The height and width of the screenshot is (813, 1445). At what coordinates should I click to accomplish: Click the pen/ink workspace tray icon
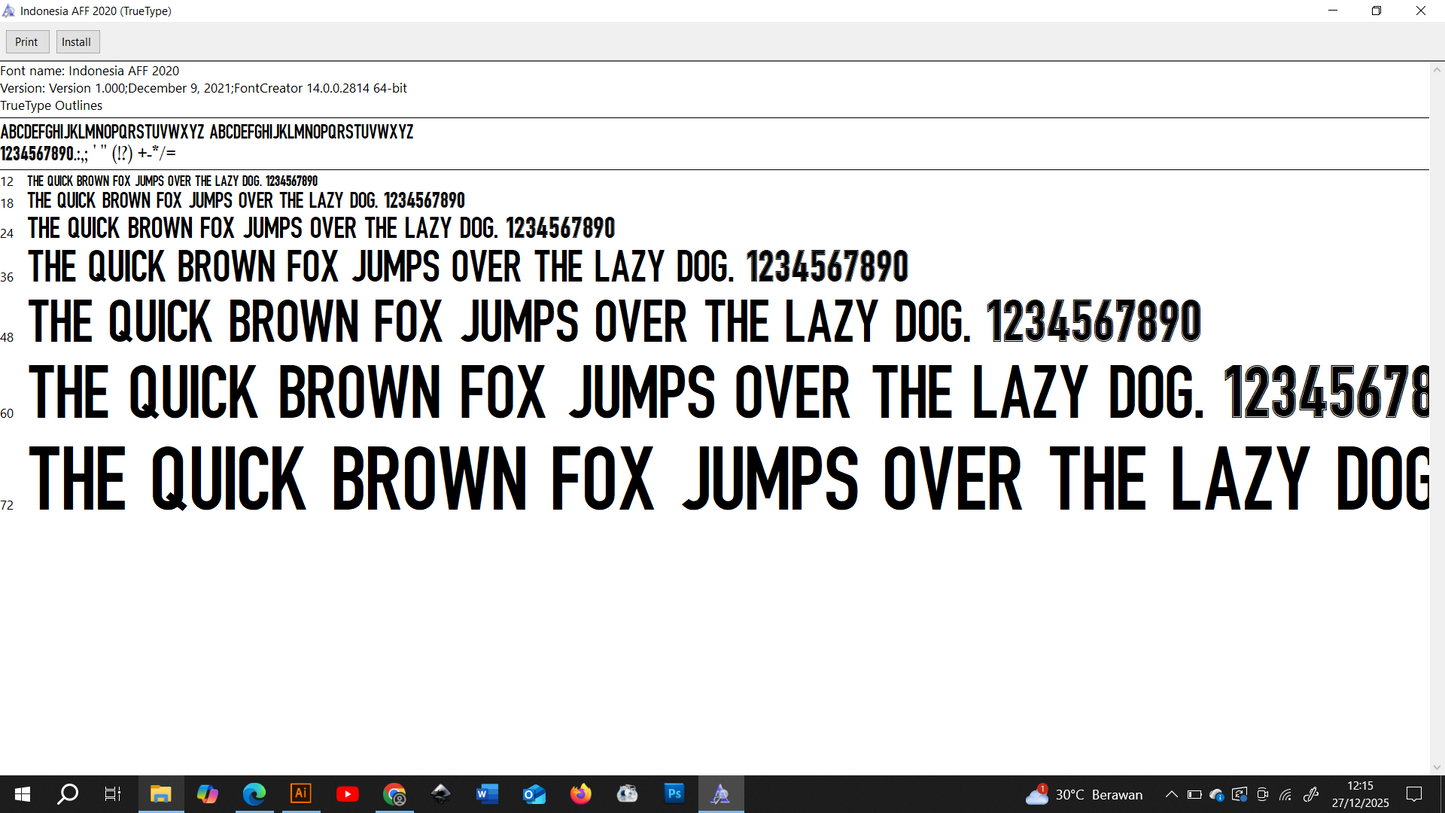click(x=1311, y=795)
